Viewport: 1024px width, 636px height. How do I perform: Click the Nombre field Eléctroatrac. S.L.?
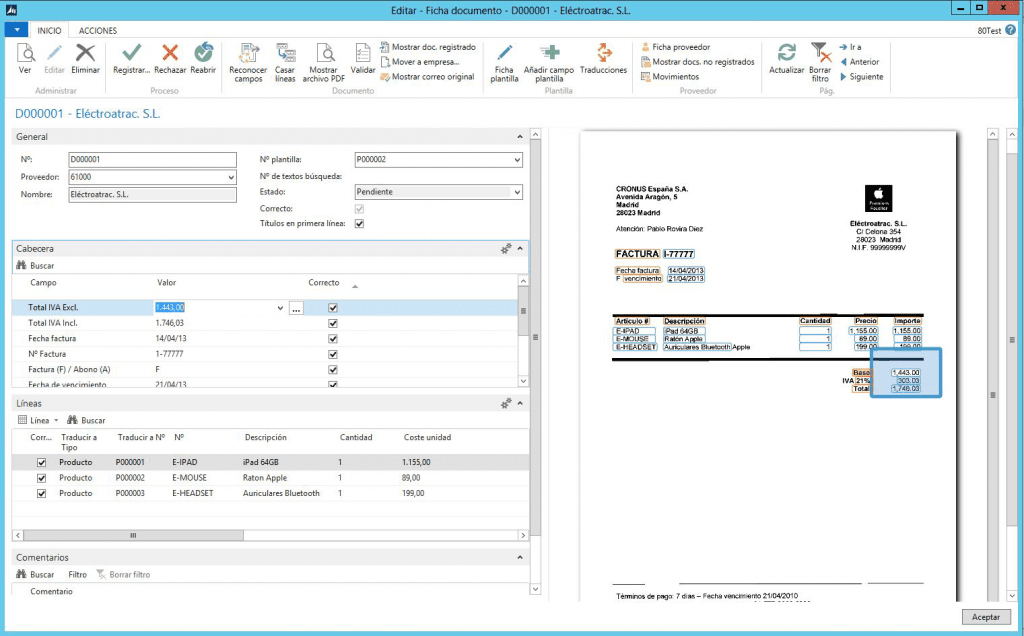(x=153, y=195)
